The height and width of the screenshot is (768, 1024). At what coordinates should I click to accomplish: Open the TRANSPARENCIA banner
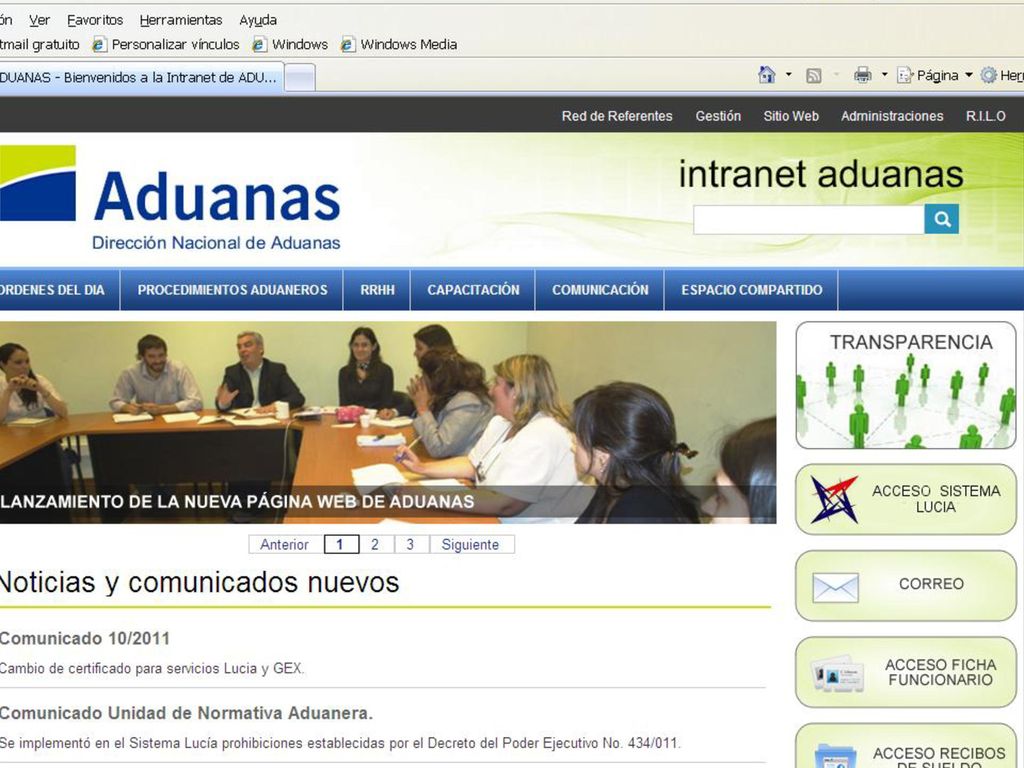point(906,385)
